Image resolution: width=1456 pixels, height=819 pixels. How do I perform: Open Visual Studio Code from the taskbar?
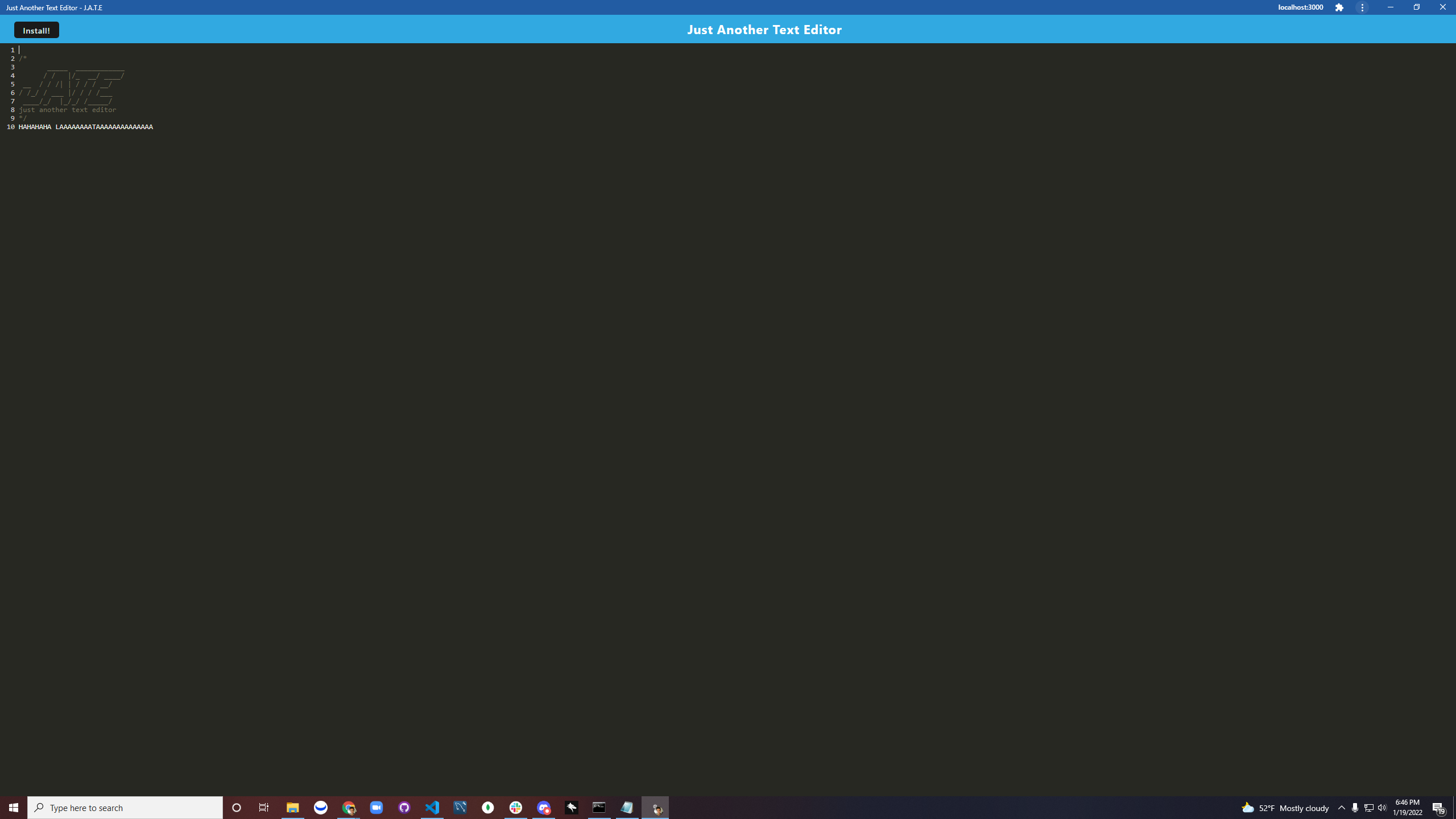point(431,807)
